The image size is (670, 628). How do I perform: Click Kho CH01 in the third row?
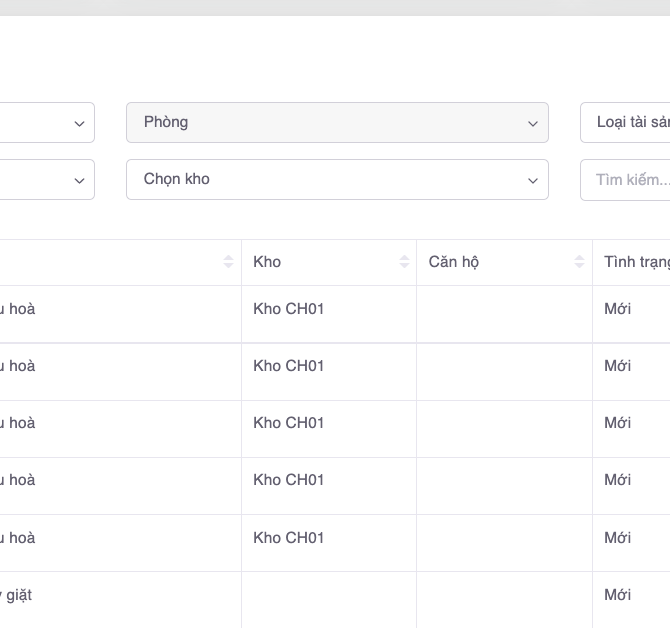pyautogui.click(x=289, y=423)
